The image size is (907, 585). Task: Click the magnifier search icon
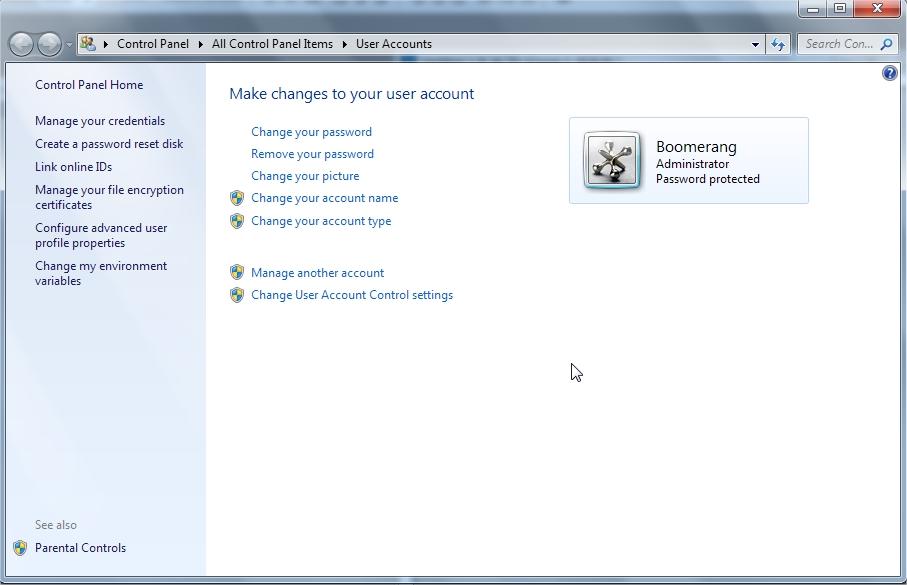pyautogui.click(x=886, y=44)
